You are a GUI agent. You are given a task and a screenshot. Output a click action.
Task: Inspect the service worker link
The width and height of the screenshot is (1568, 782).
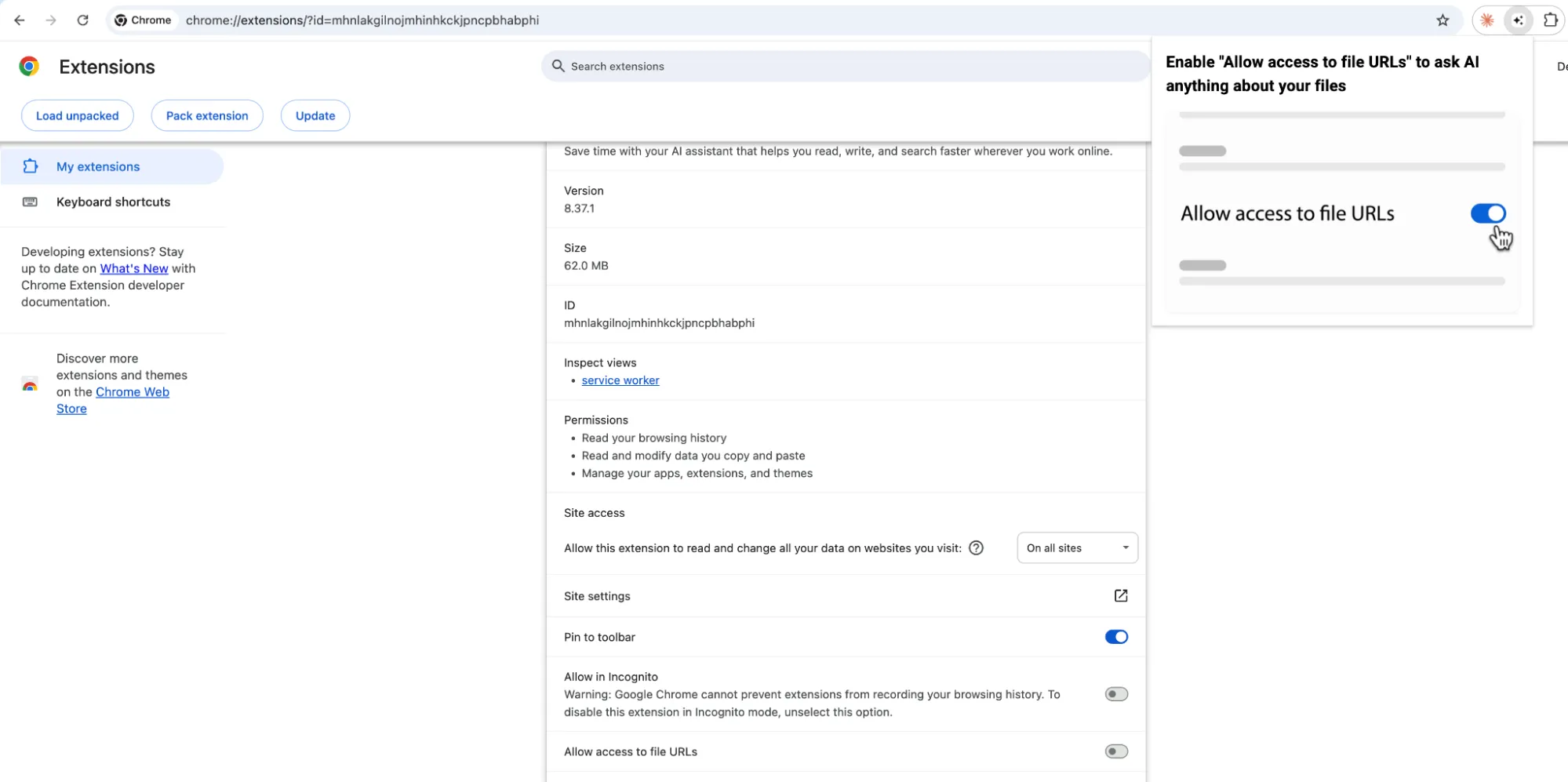tap(620, 380)
